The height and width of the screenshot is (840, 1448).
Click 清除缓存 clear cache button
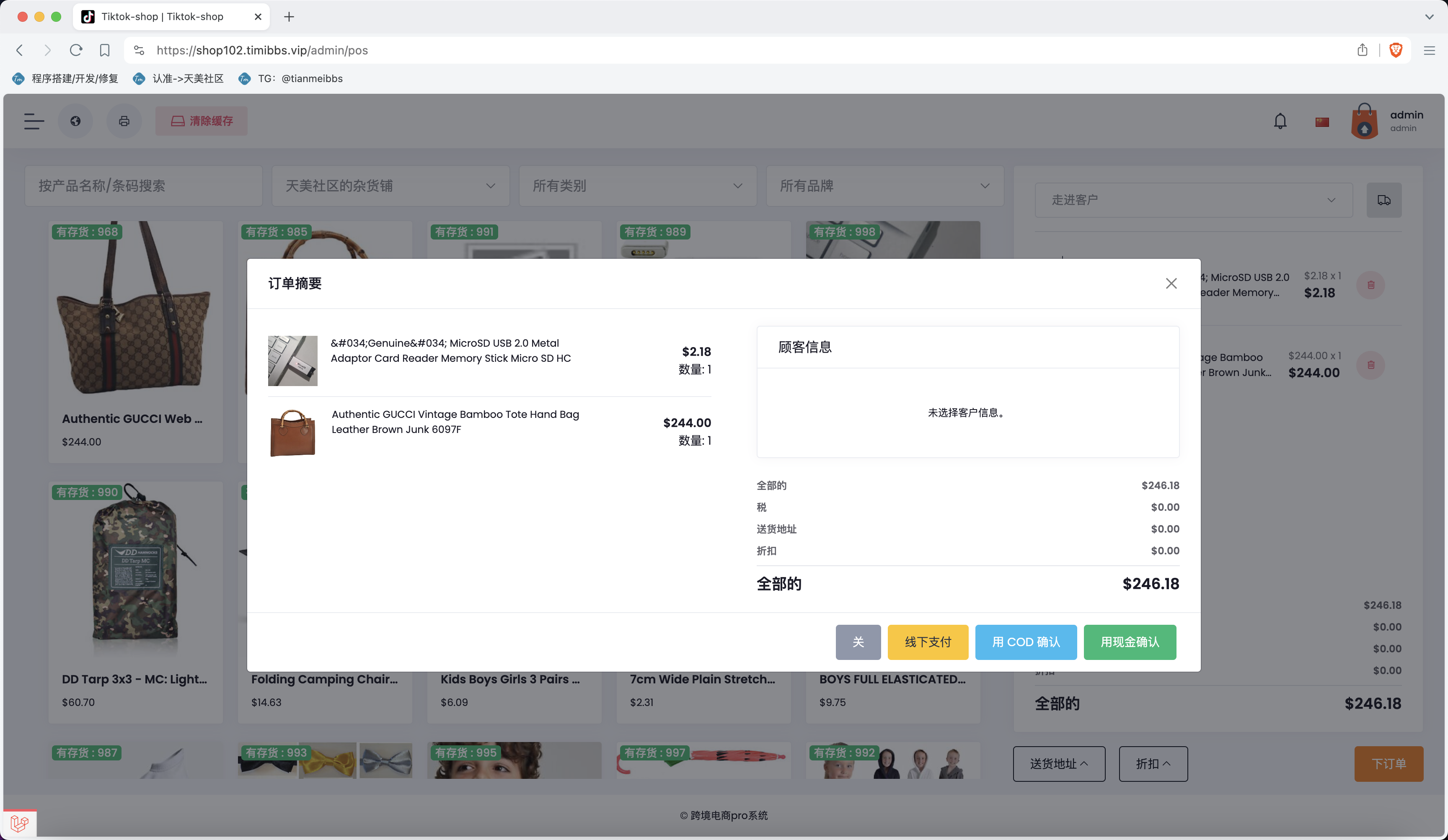(x=202, y=121)
